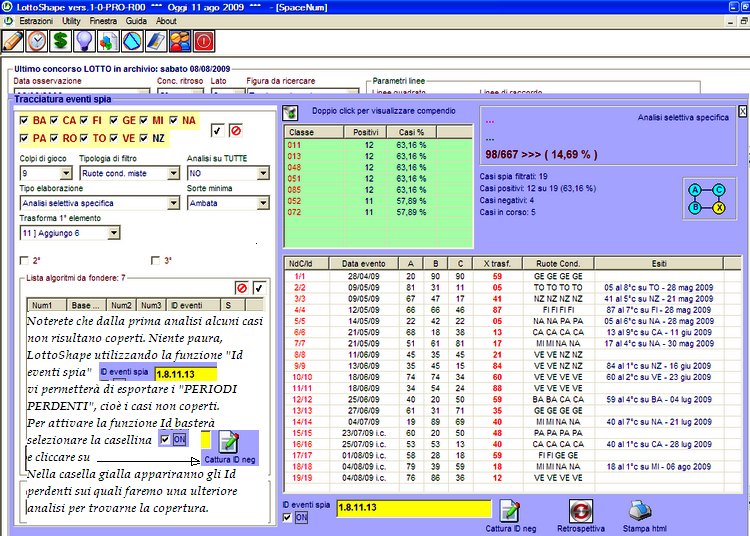Image resolution: width=750 pixels, height=536 pixels.
Task: Click the Data evento column header
Action: tap(364, 263)
